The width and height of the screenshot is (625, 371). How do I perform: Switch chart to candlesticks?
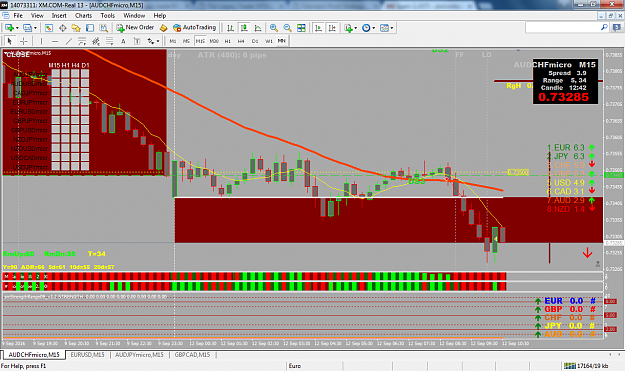(244, 28)
